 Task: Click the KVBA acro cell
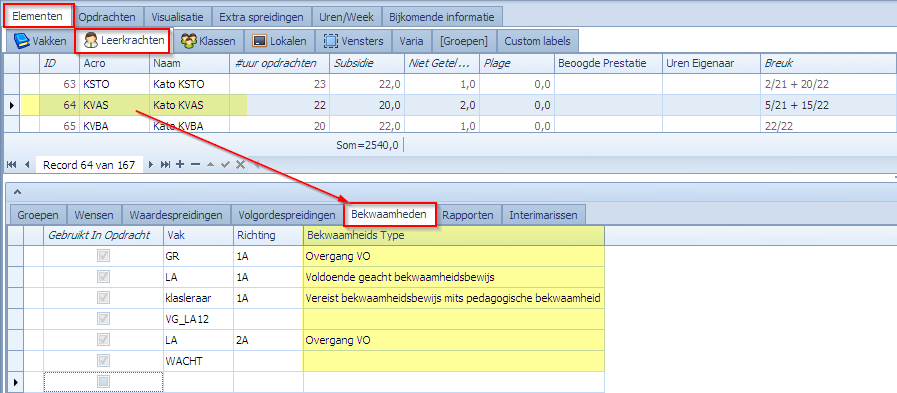tap(114, 126)
